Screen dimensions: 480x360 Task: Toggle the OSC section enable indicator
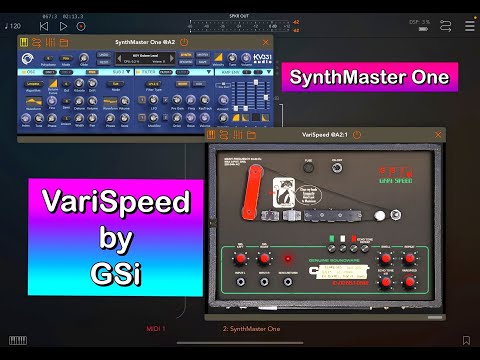[23, 72]
